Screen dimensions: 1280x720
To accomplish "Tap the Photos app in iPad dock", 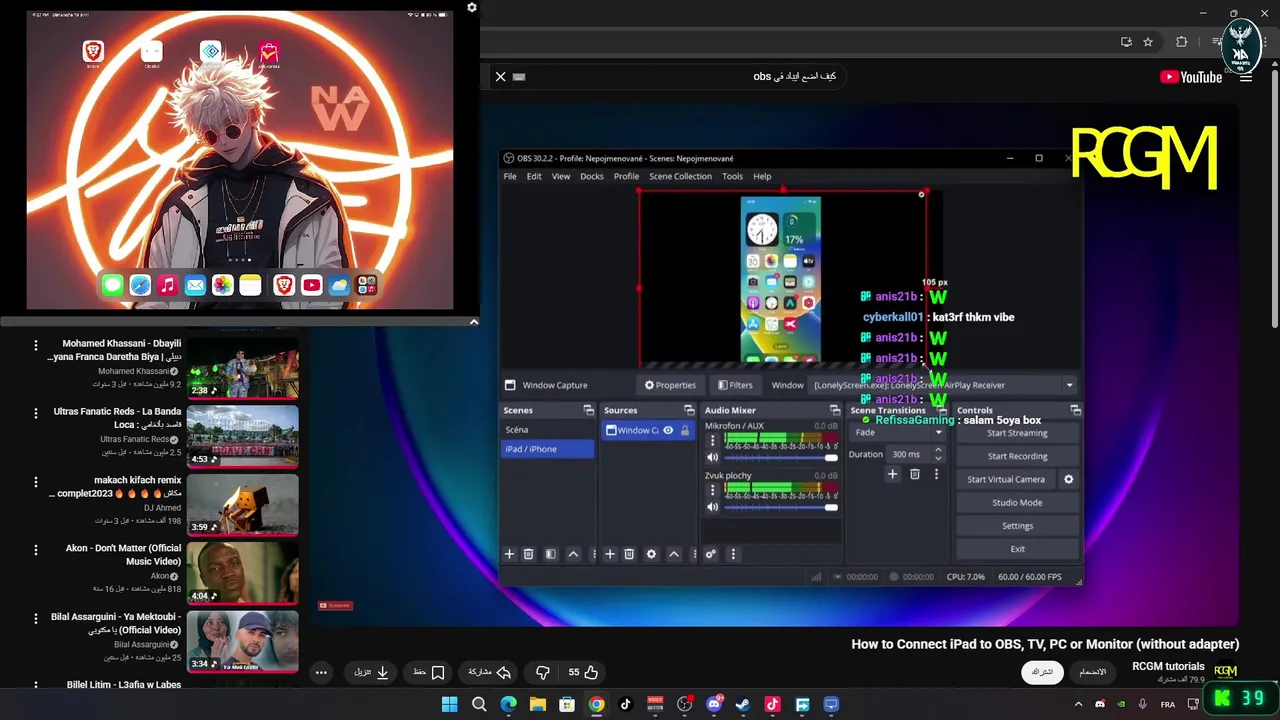I will point(222,285).
